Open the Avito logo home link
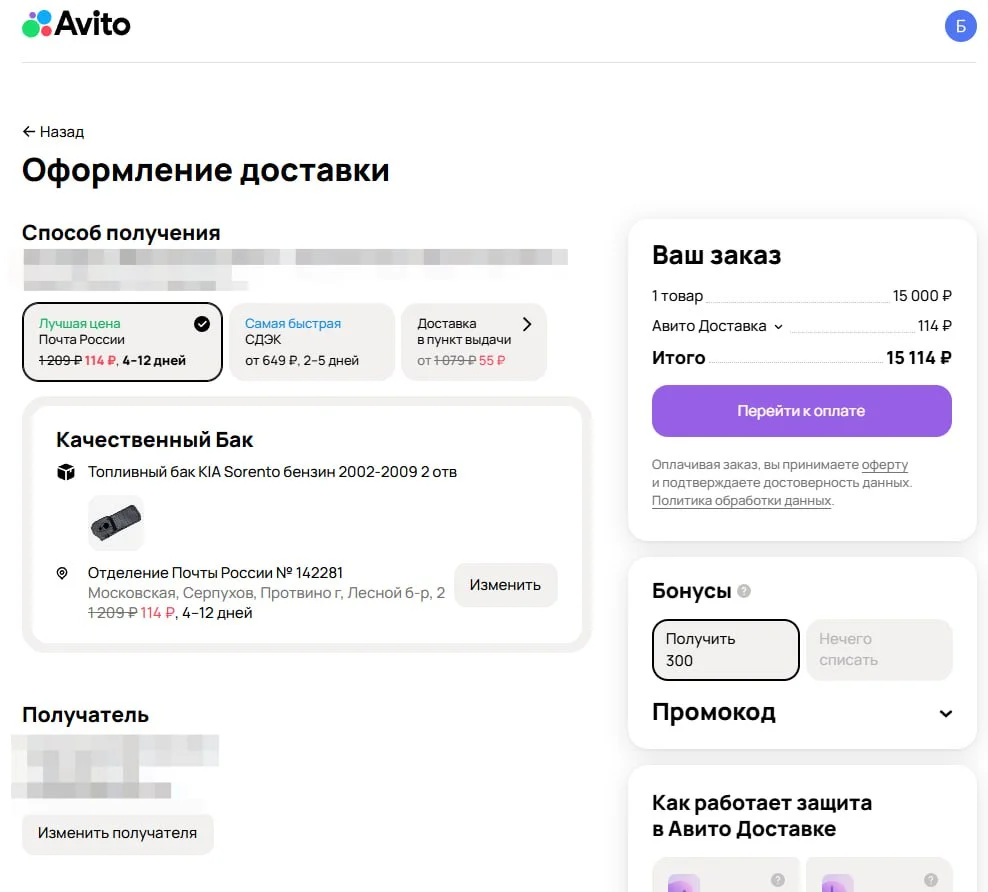988x892 pixels. click(76, 25)
